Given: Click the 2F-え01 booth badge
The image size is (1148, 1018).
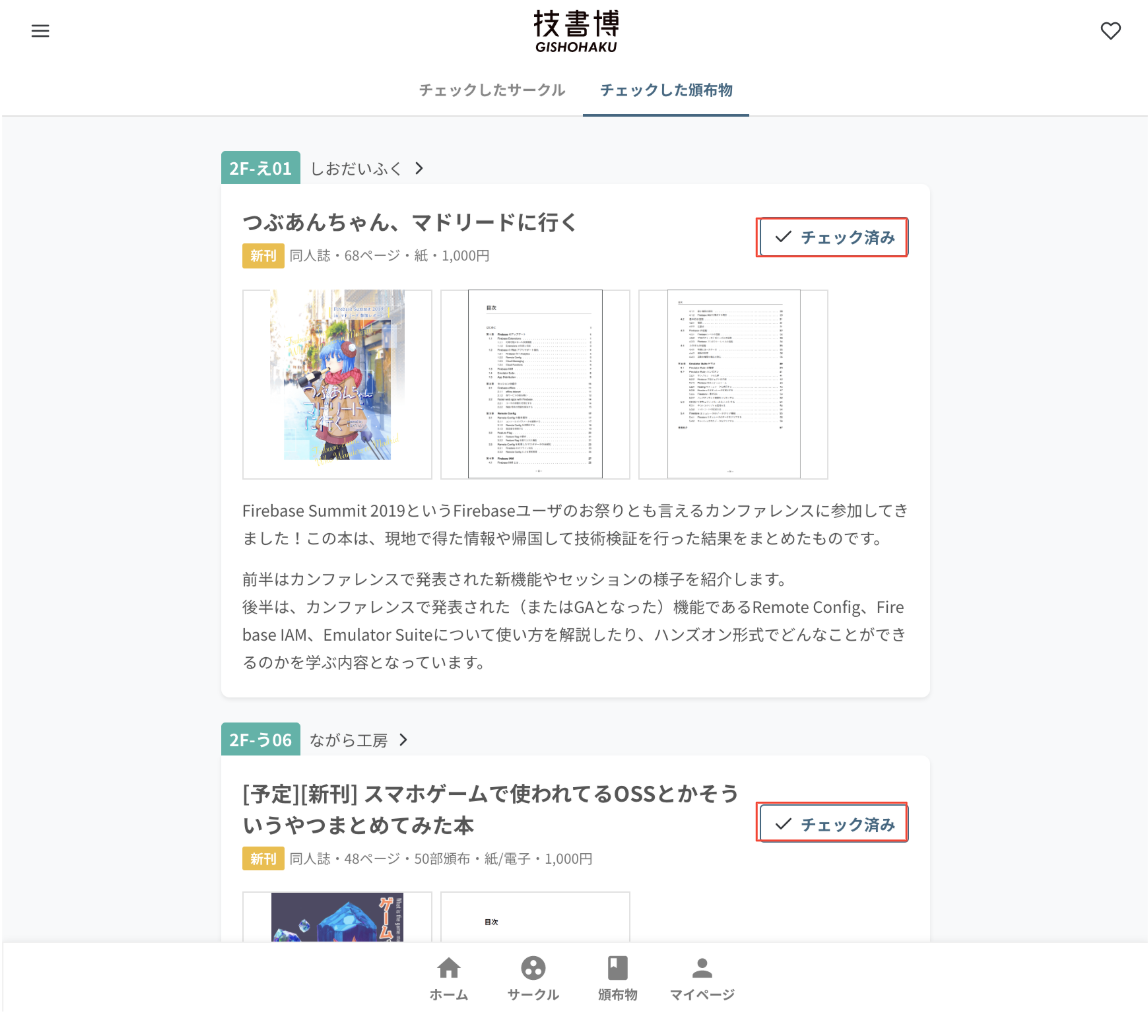Looking at the screenshot, I should click(x=261, y=168).
